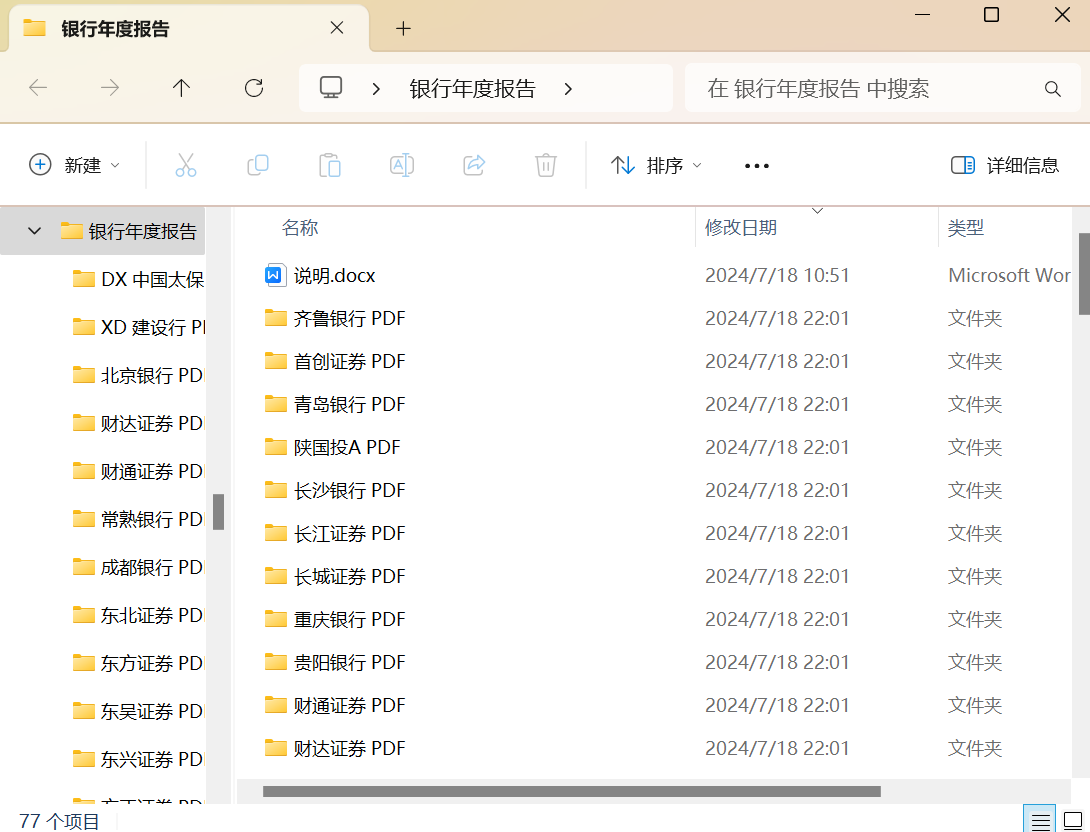
Task: Click the Rename icon
Action: 402,165
